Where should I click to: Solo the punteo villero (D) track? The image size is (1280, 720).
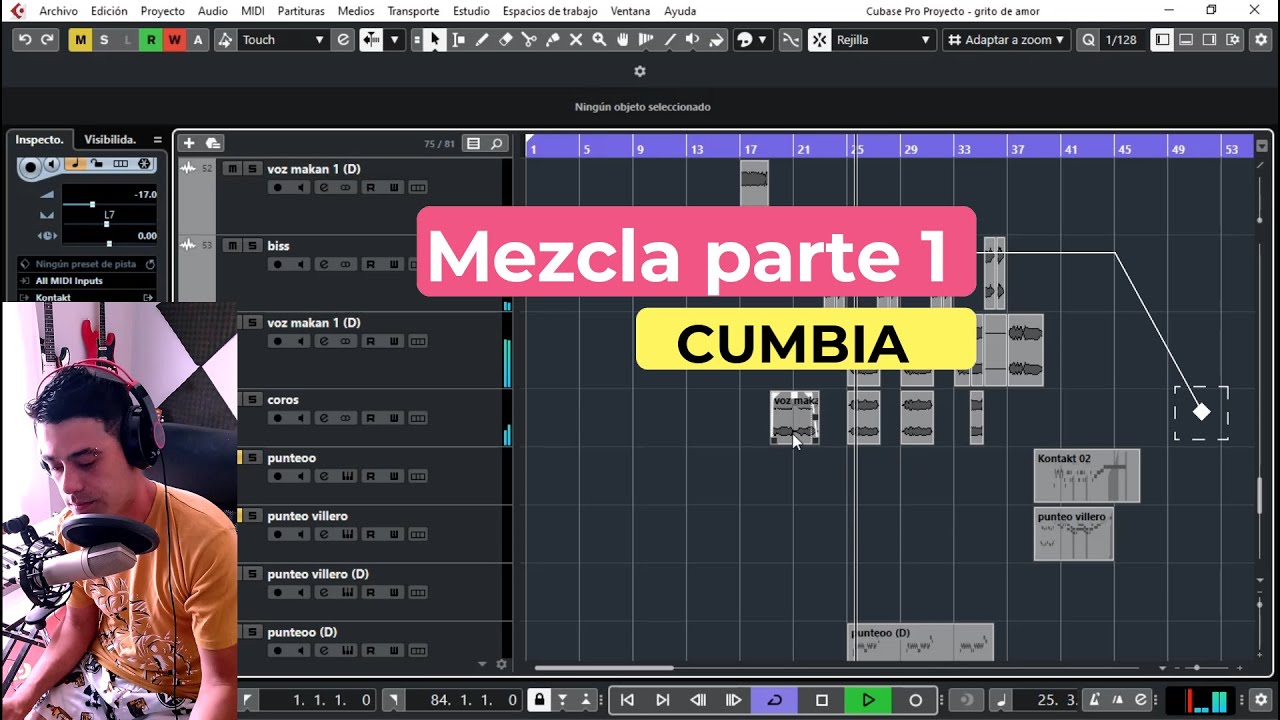click(x=252, y=574)
